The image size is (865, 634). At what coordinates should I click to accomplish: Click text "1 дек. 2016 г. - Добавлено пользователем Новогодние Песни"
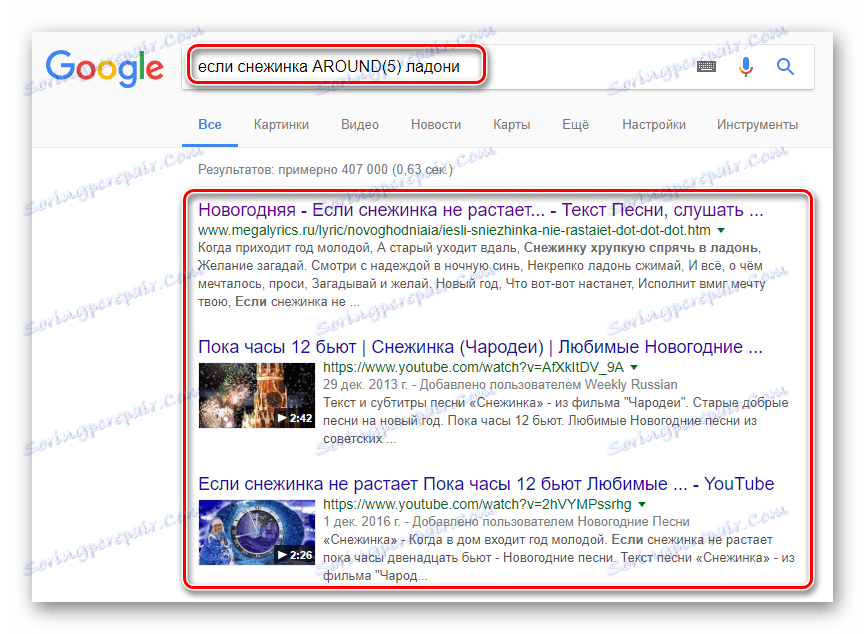point(506,521)
